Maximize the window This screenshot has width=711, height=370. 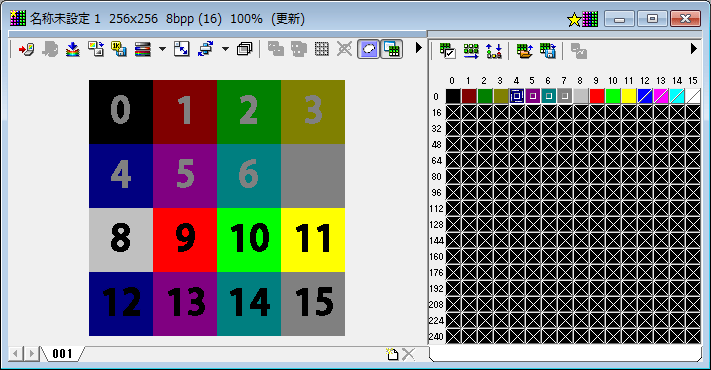652,19
